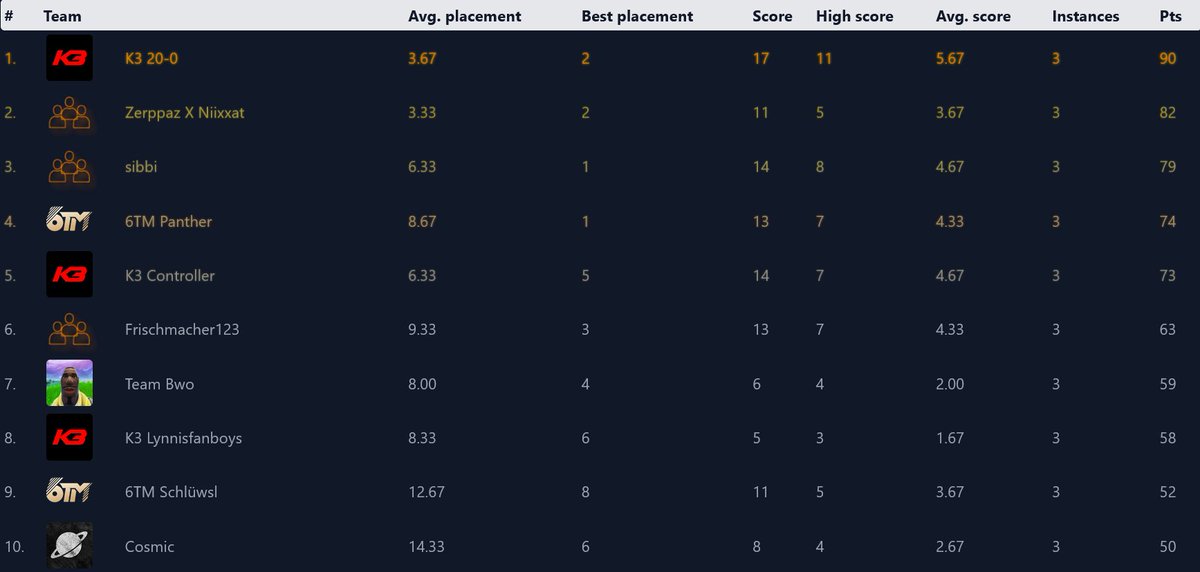Open the K3 Controller team name
Viewport: 1200px width, 572px height.
(x=170, y=275)
